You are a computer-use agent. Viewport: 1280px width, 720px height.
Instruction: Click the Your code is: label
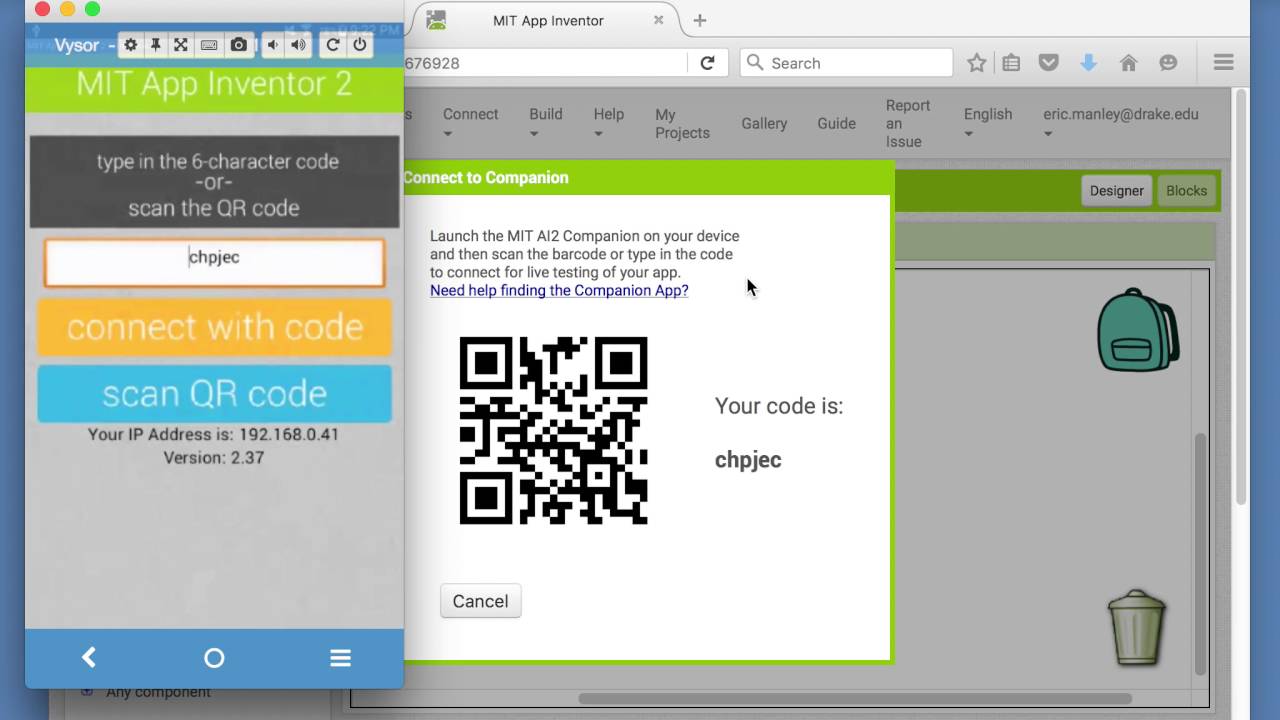(x=779, y=406)
